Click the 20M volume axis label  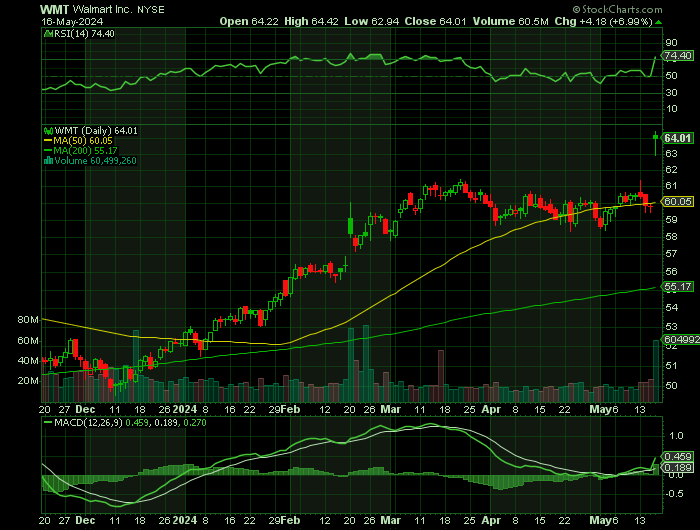[x=28, y=381]
